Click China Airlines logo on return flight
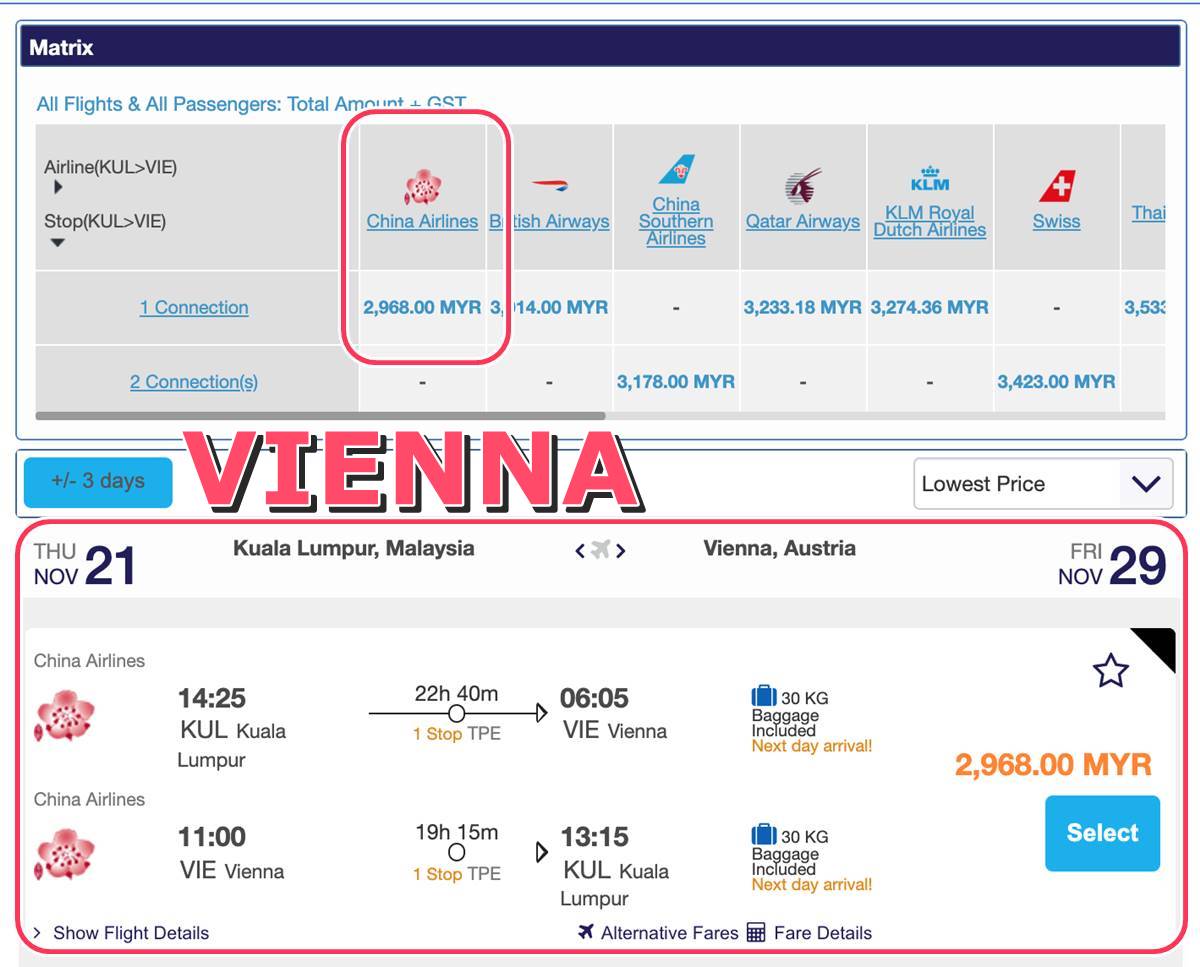 pyautogui.click(x=65, y=853)
